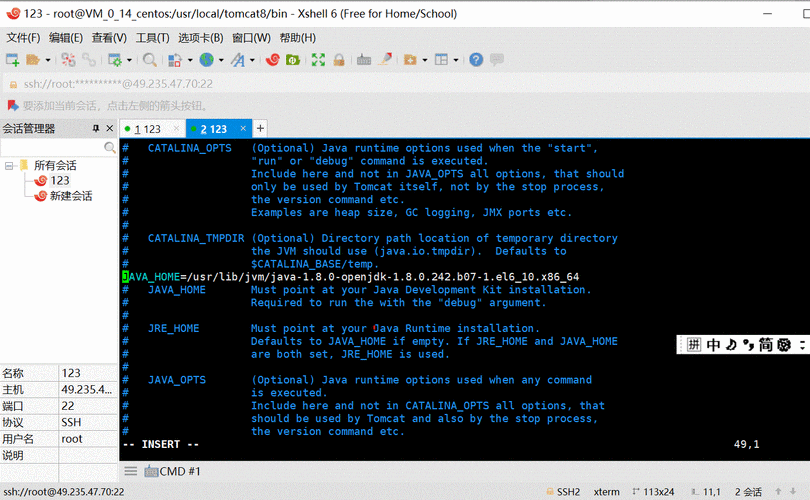The image size is (810, 500).
Task: Click the 用户名 value root
Action: [72, 439]
